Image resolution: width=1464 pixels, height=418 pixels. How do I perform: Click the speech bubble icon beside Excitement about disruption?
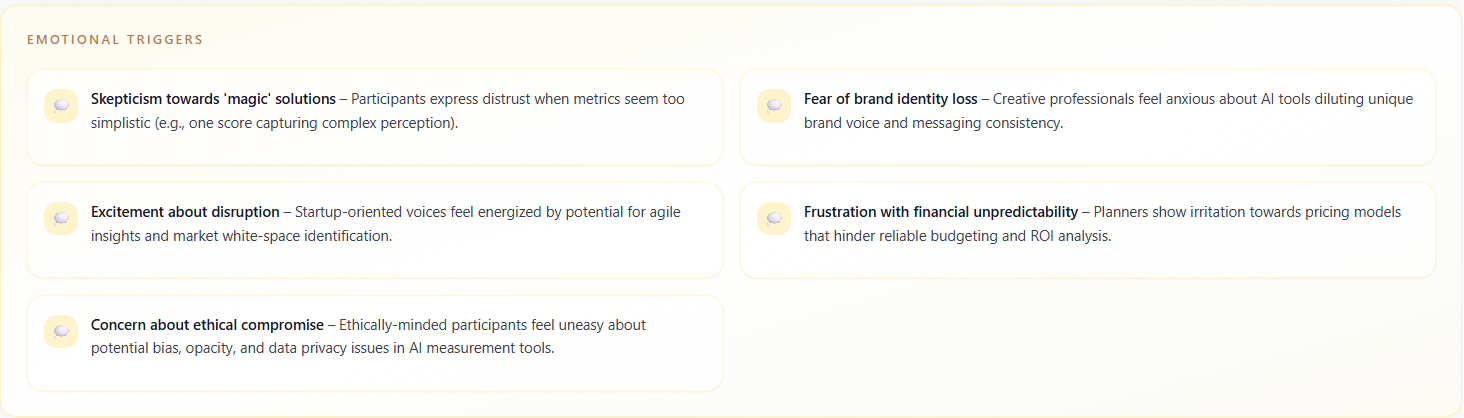click(x=61, y=218)
